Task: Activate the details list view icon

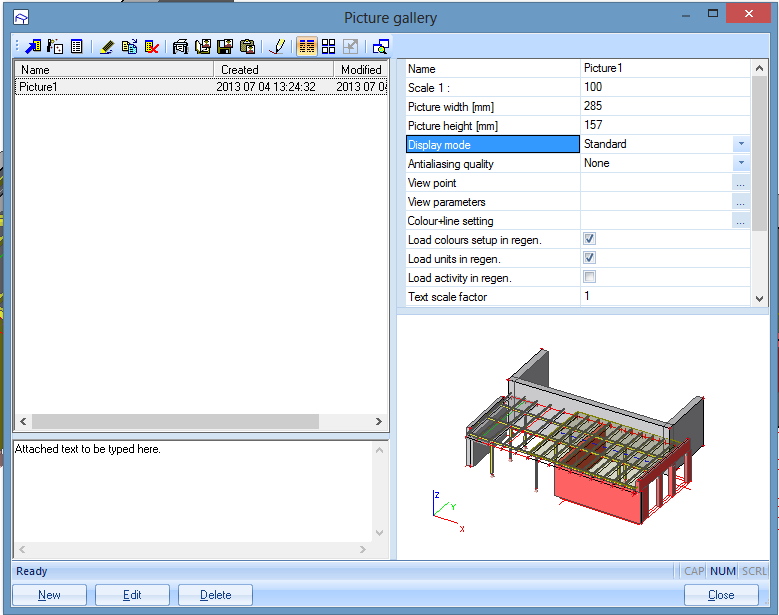Action: point(307,47)
